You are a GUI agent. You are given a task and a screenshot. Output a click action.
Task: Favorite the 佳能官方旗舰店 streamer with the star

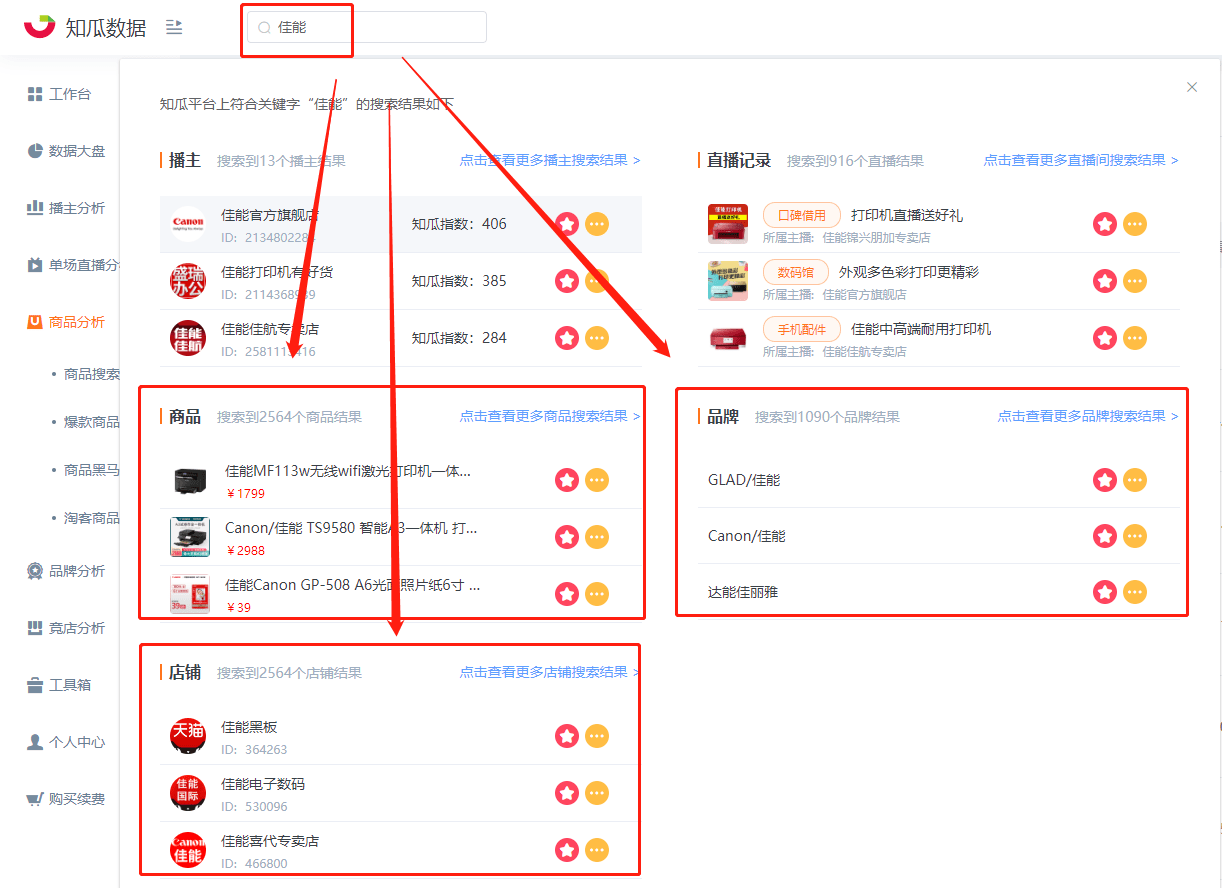[567, 224]
